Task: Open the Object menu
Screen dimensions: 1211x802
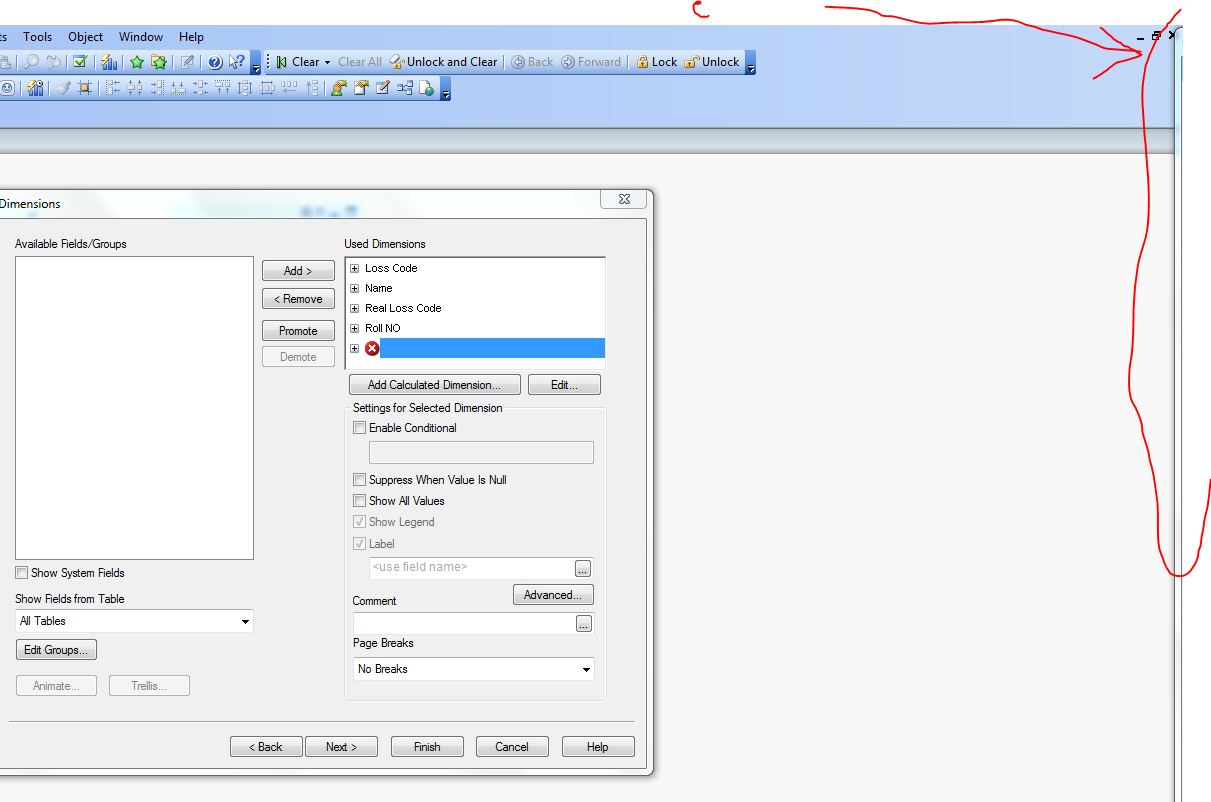Action: coord(85,37)
